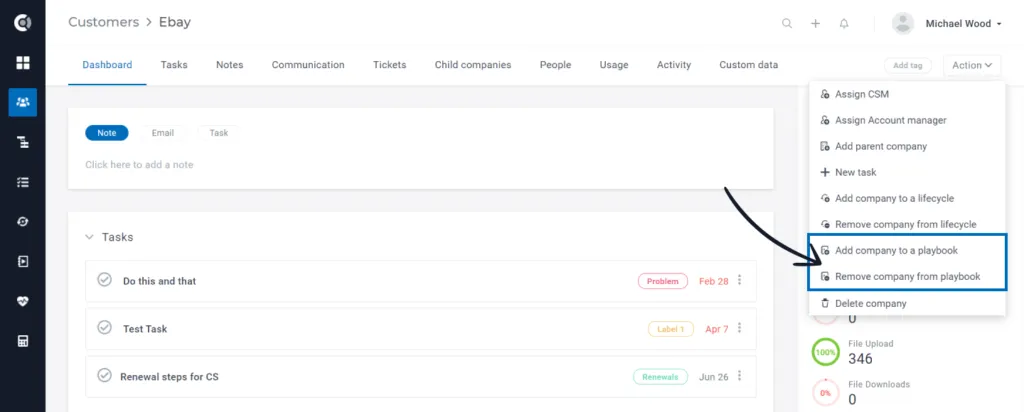This screenshot has width=1024, height=412.
Task: Open the notifications bell icon
Action: pyautogui.click(x=844, y=24)
